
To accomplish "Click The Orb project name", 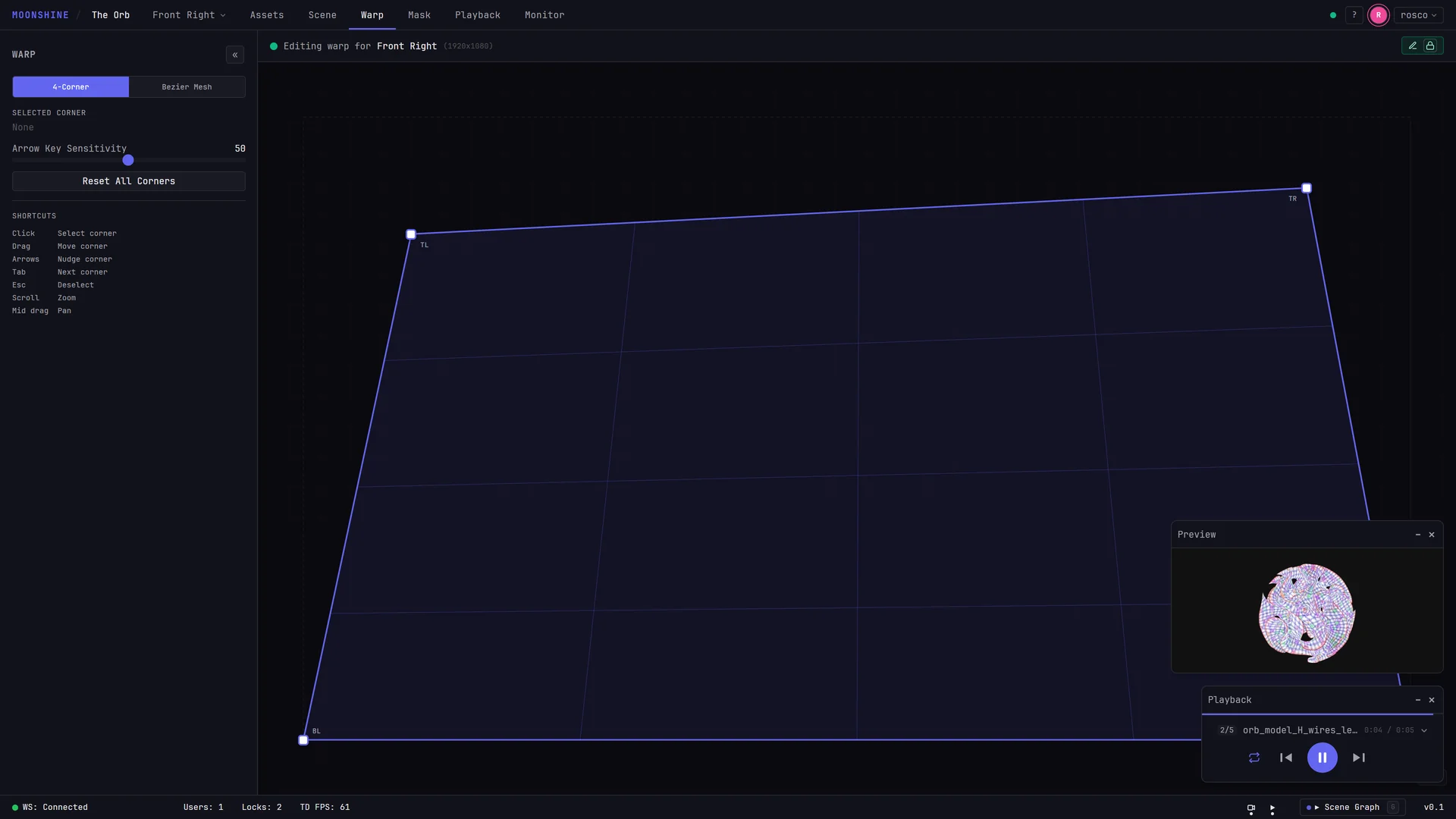I will click(x=111, y=15).
